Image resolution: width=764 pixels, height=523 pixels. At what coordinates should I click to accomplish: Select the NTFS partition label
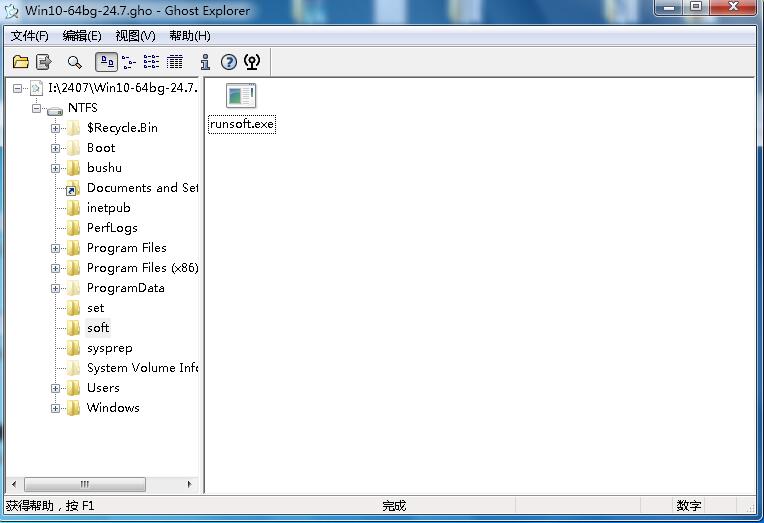coord(83,108)
